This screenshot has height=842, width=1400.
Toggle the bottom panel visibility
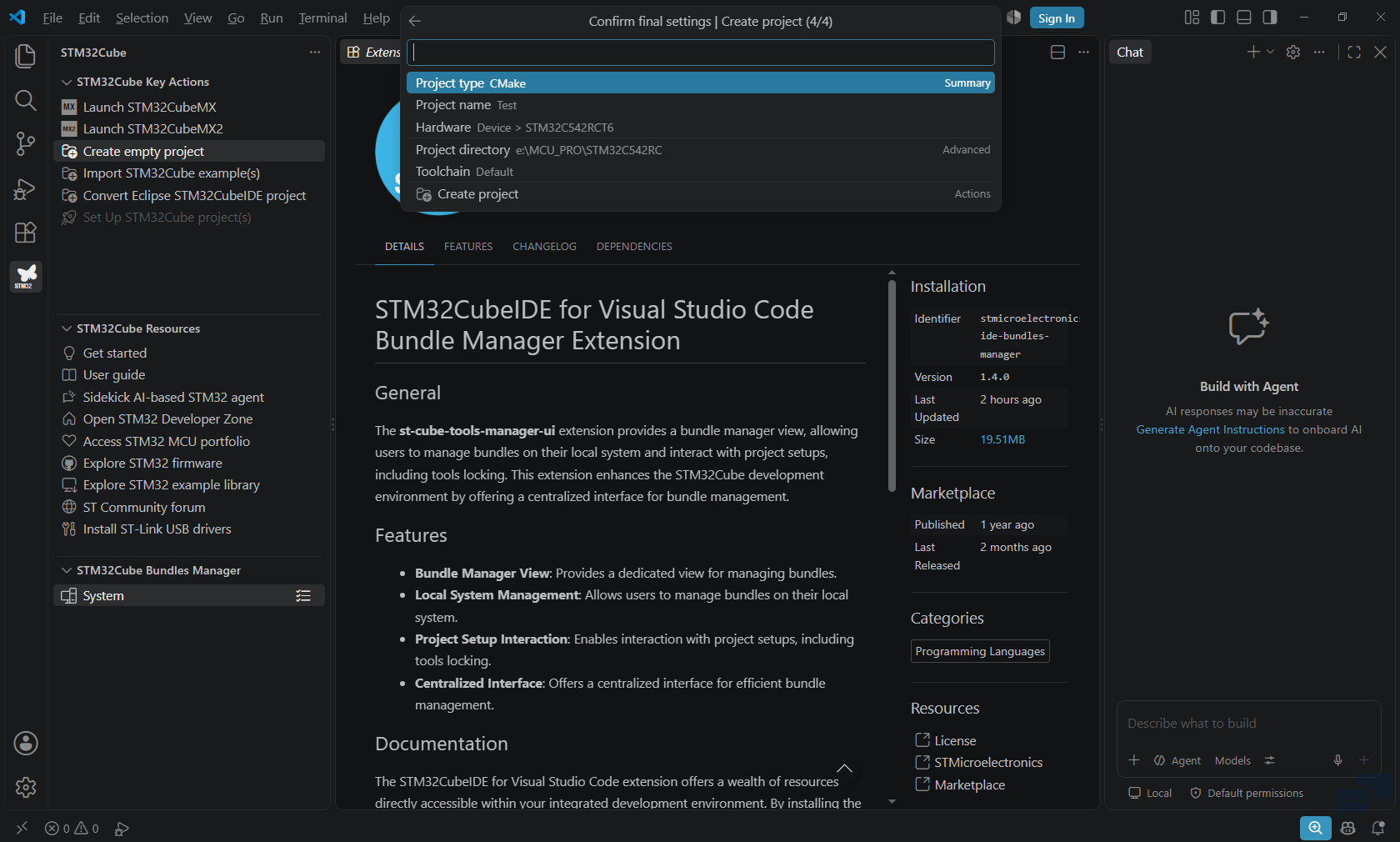pyautogui.click(x=1243, y=18)
